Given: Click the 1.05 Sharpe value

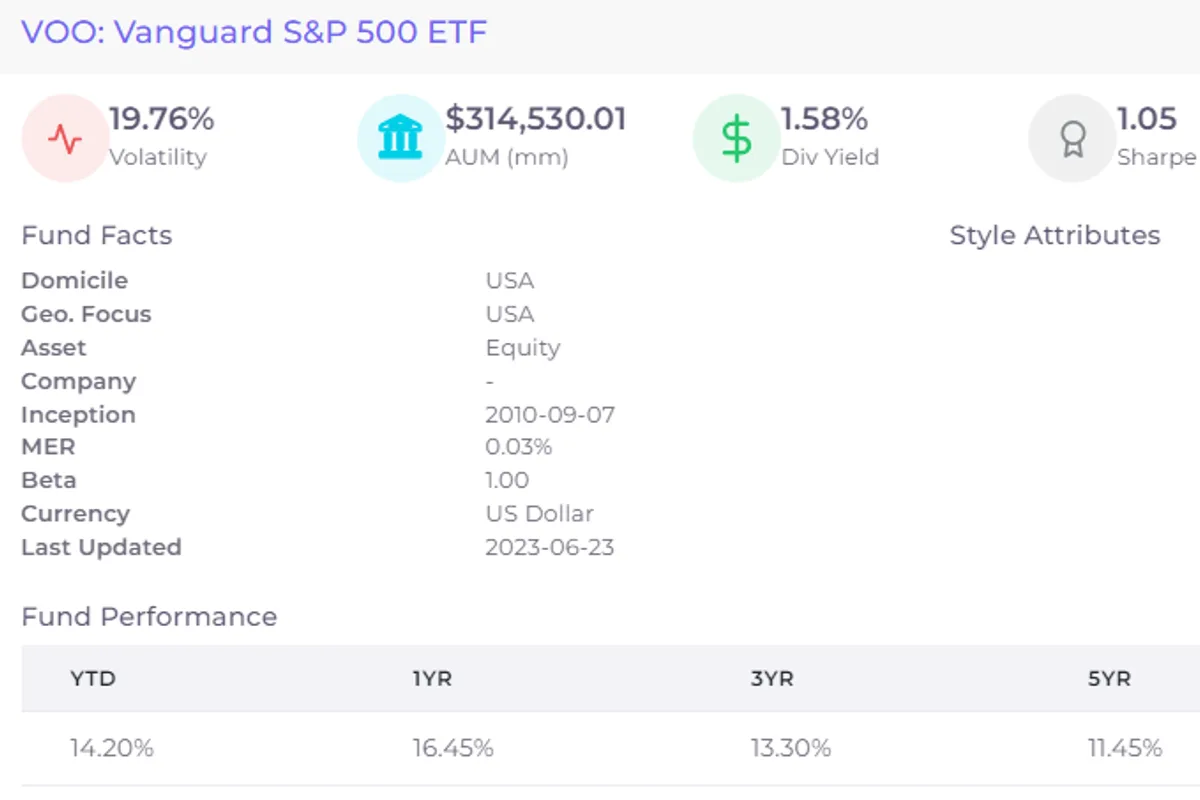Looking at the screenshot, I should point(1148,118).
